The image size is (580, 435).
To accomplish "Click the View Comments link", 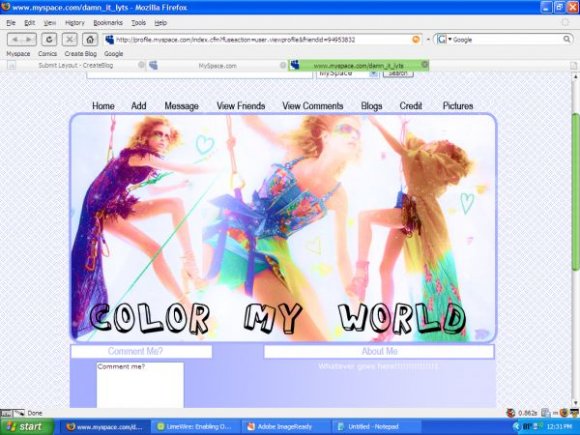I will point(313,106).
